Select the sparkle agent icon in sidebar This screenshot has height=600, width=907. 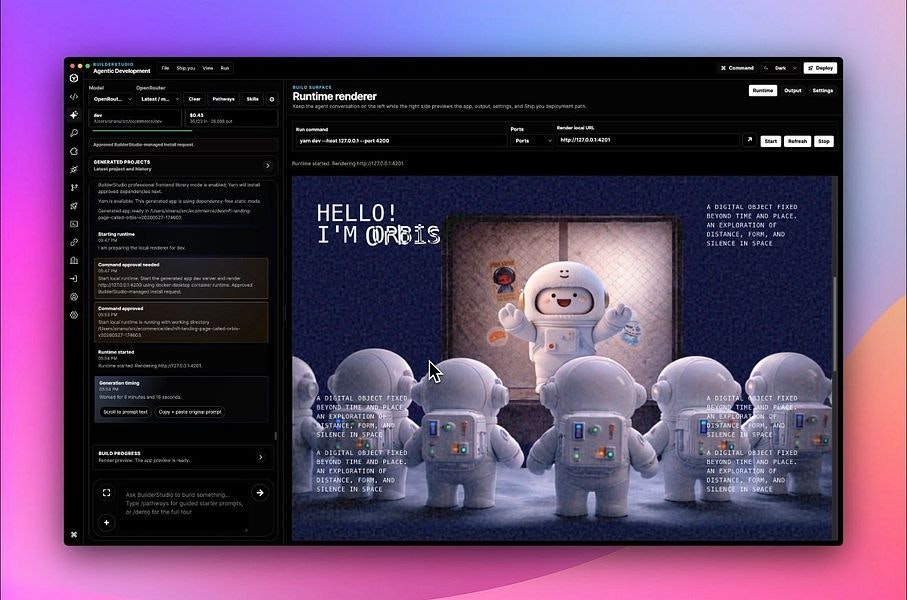74,115
